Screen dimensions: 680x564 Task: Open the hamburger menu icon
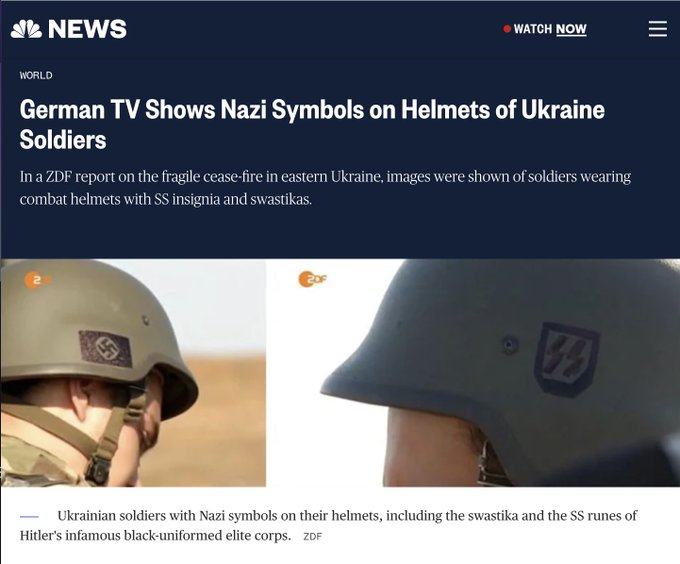point(657,29)
